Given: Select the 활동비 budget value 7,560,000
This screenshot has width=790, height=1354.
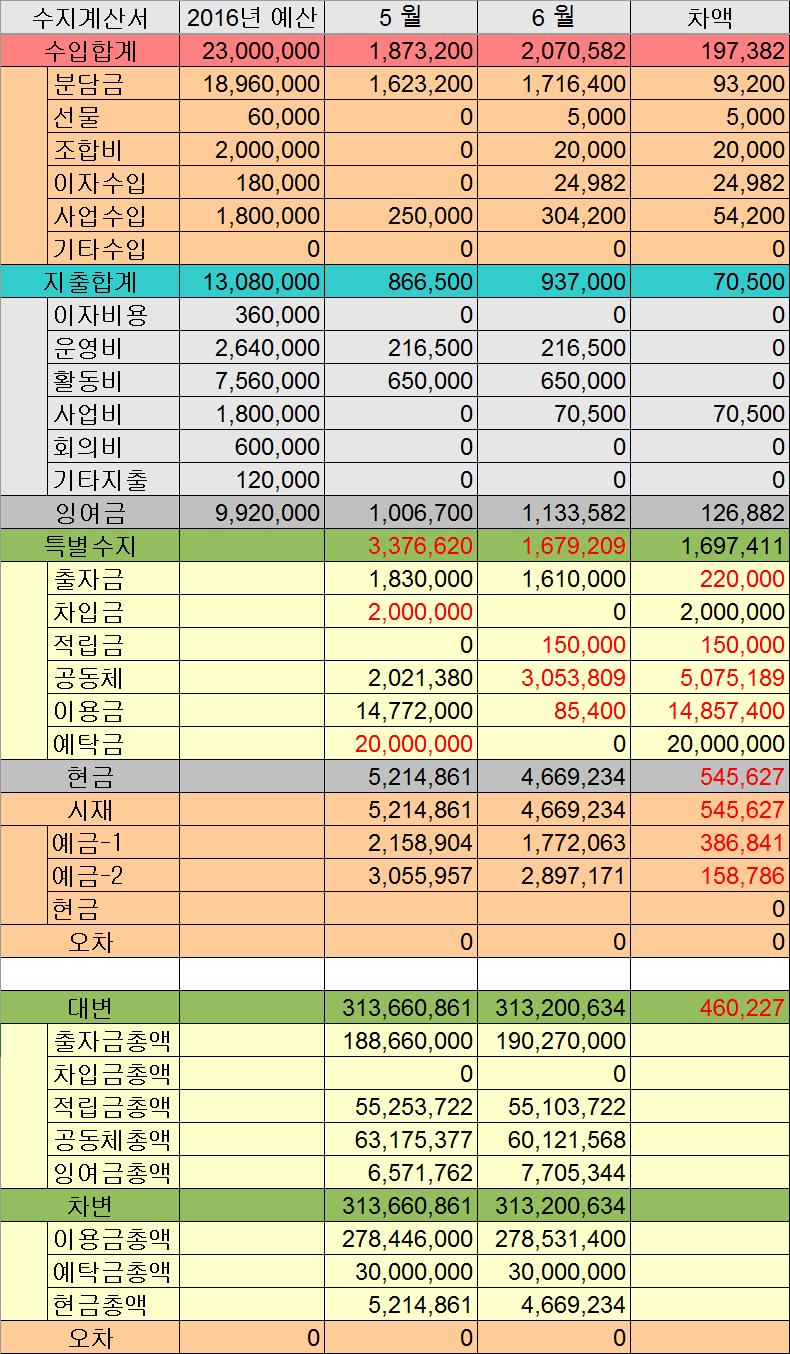Looking at the screenshot, I should click(252, 381).
